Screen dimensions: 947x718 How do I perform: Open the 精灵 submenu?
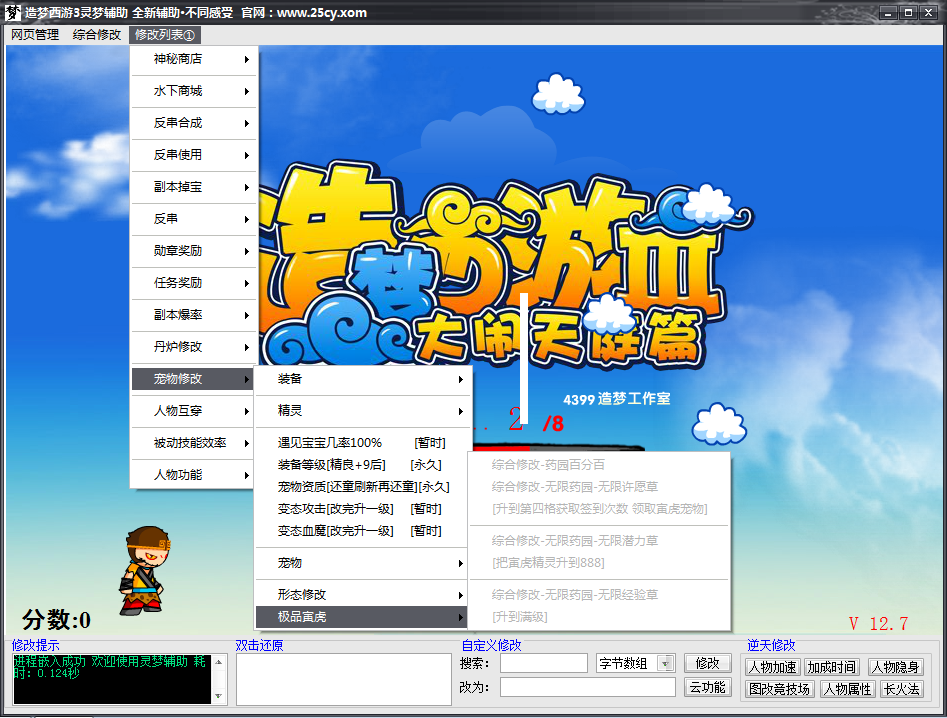tap(363, 411)
